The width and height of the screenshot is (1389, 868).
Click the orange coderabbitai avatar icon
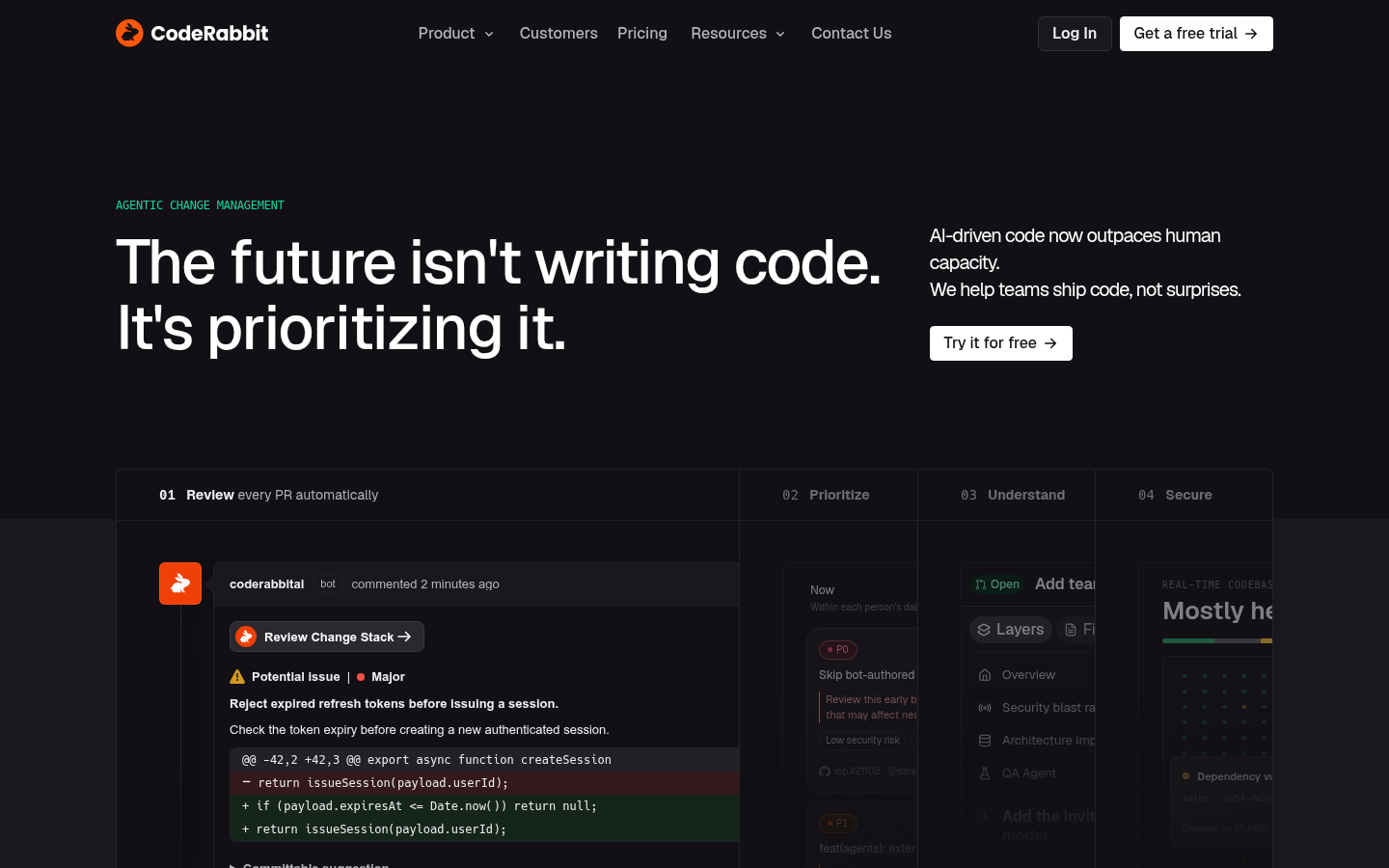180,583
